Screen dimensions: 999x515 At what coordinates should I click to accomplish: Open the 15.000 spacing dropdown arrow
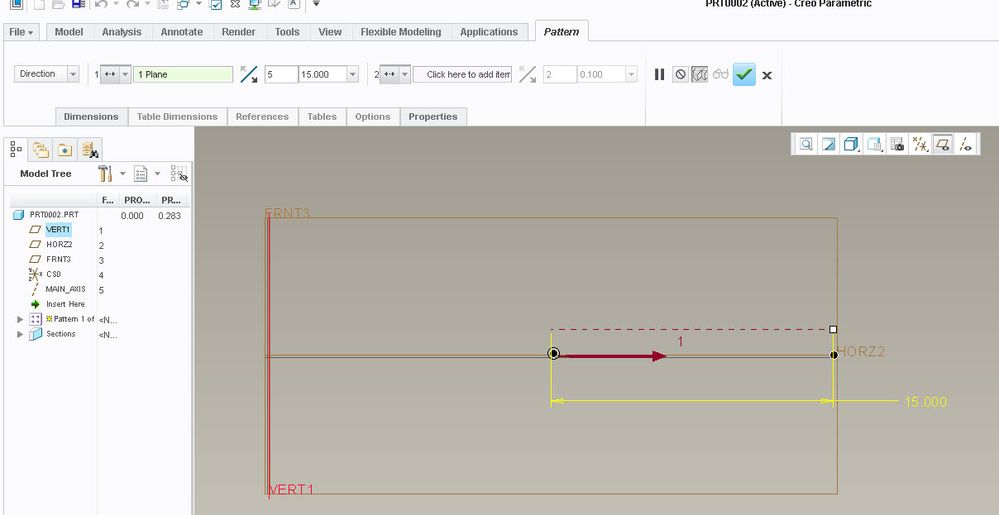pyautogui.click(x=352, y=75)
